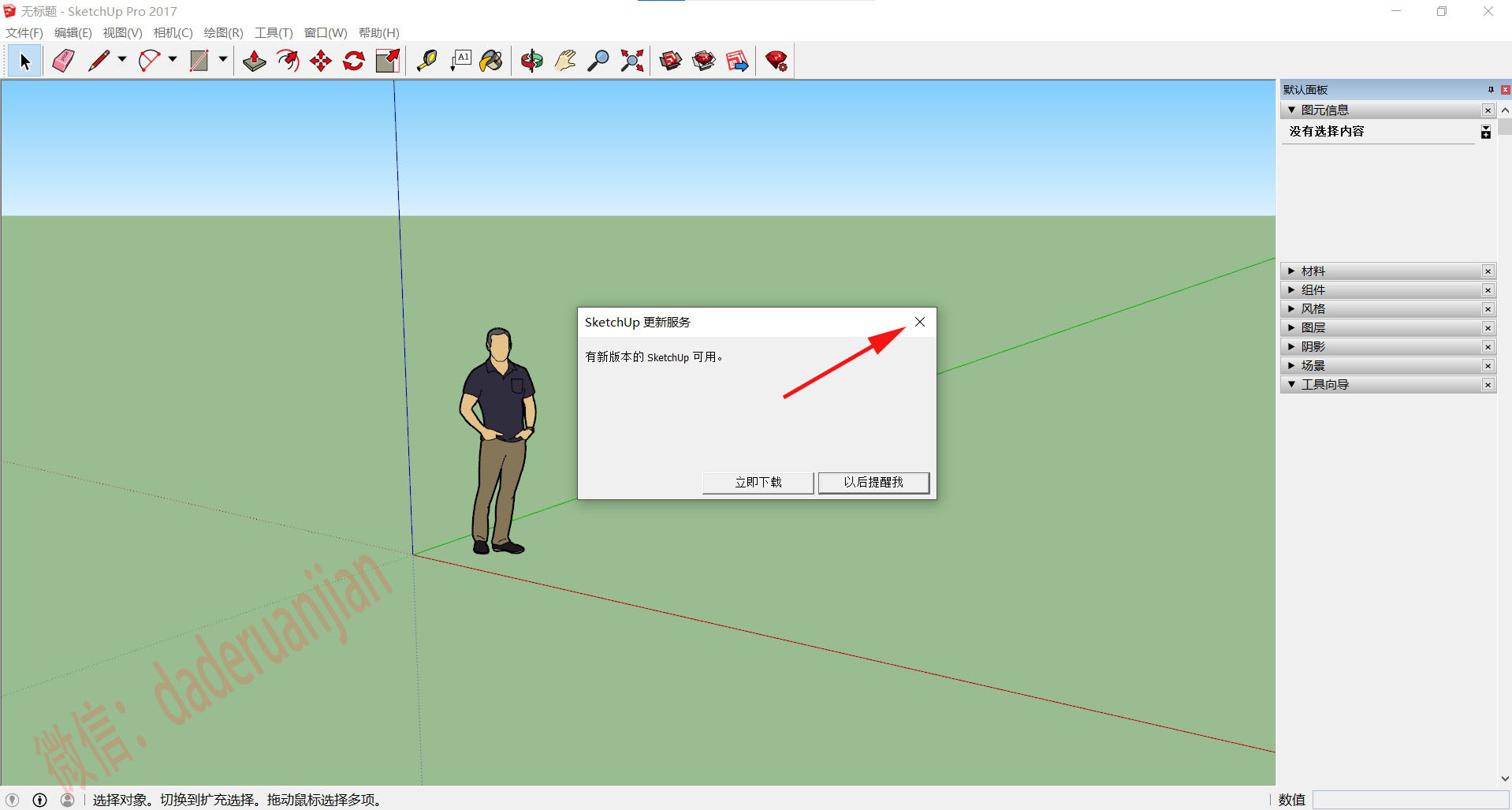The width and height of the screenshot is (1512, 810).
Task: Select the Arc tool
Action: pos(149,61)
